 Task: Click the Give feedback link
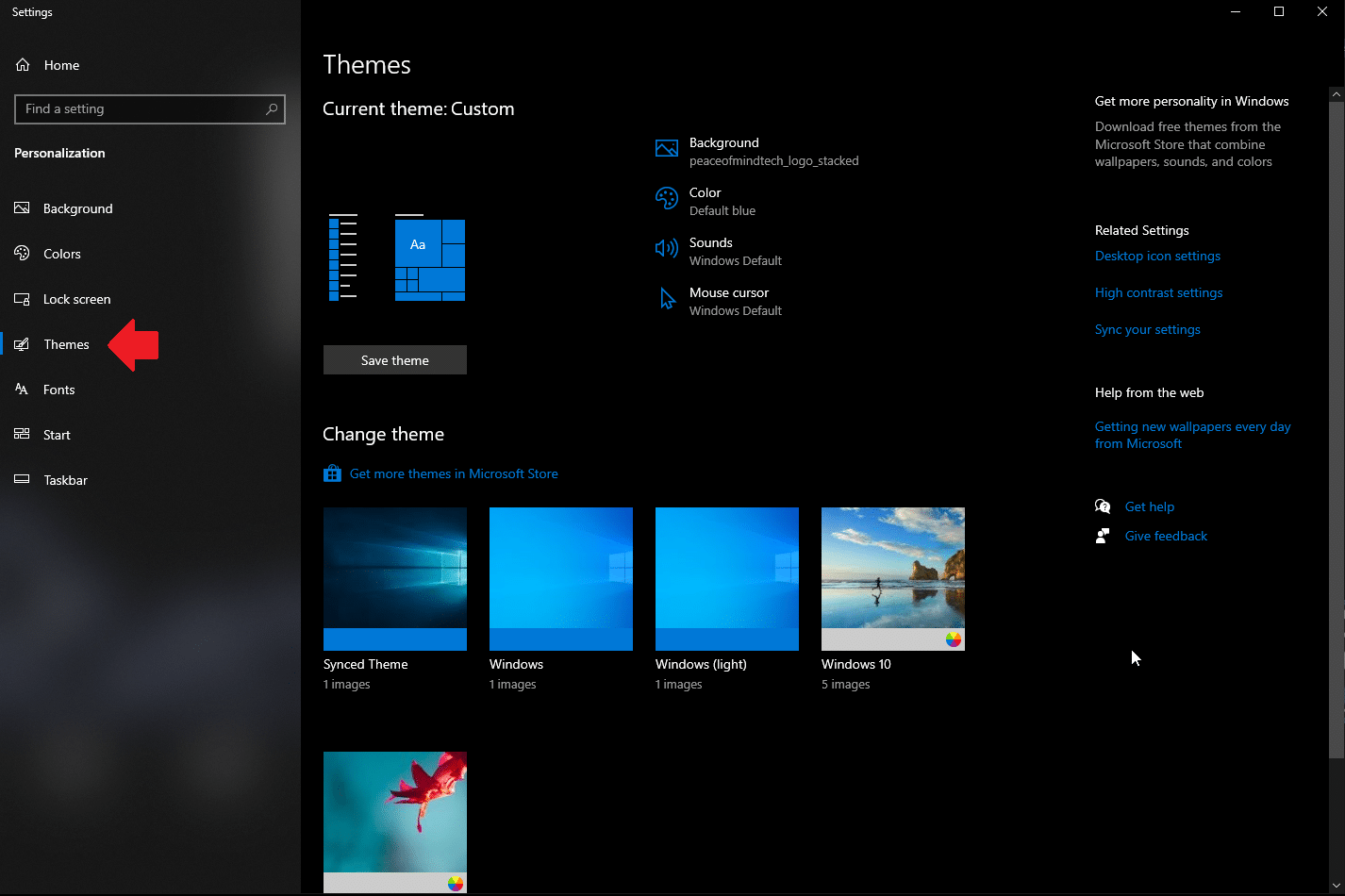[1166, 536]
